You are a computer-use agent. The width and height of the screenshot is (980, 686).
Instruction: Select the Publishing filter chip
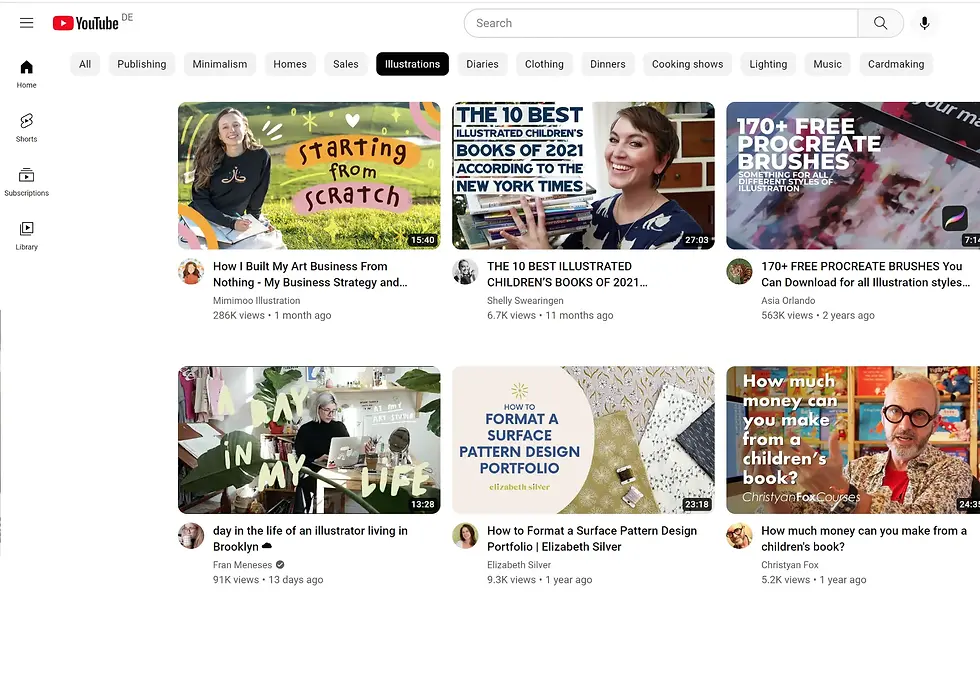click(x=142, y=64)
